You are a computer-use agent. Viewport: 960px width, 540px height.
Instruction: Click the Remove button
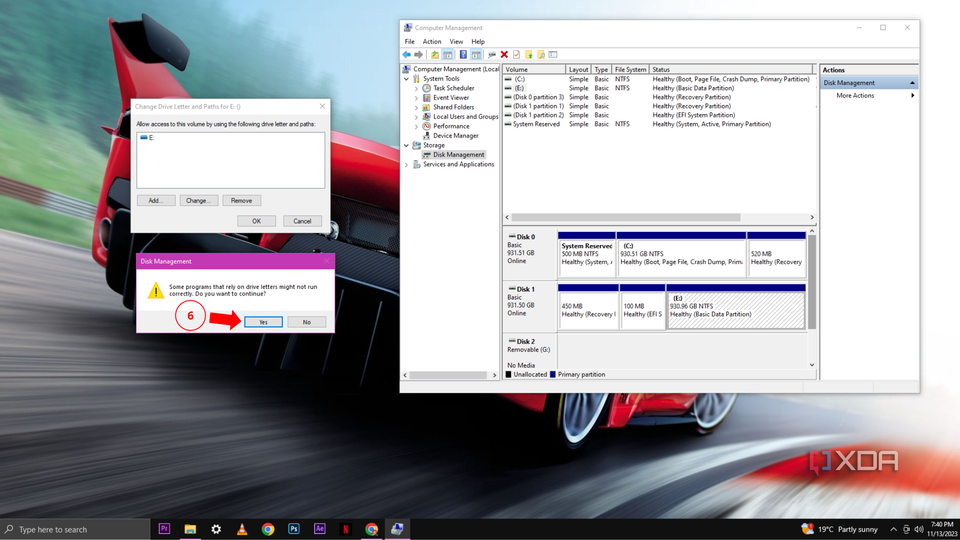(241, 200)
